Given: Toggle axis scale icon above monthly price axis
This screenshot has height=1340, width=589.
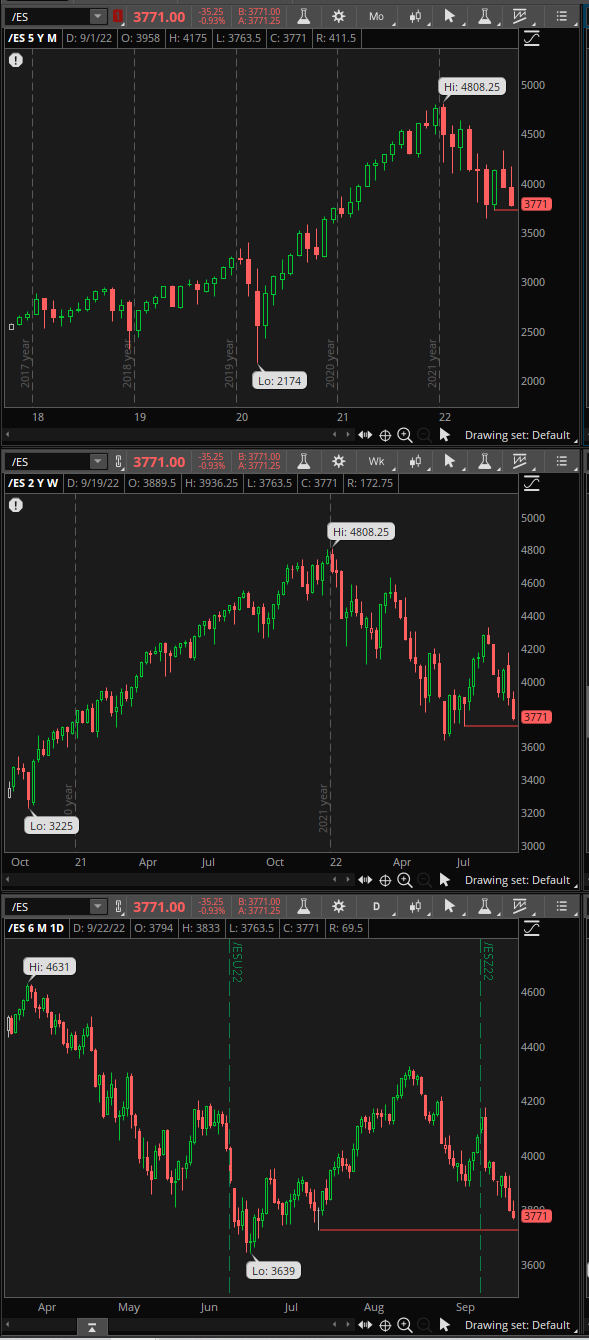Looking at the screenshot, I should (x=532, y=38).
